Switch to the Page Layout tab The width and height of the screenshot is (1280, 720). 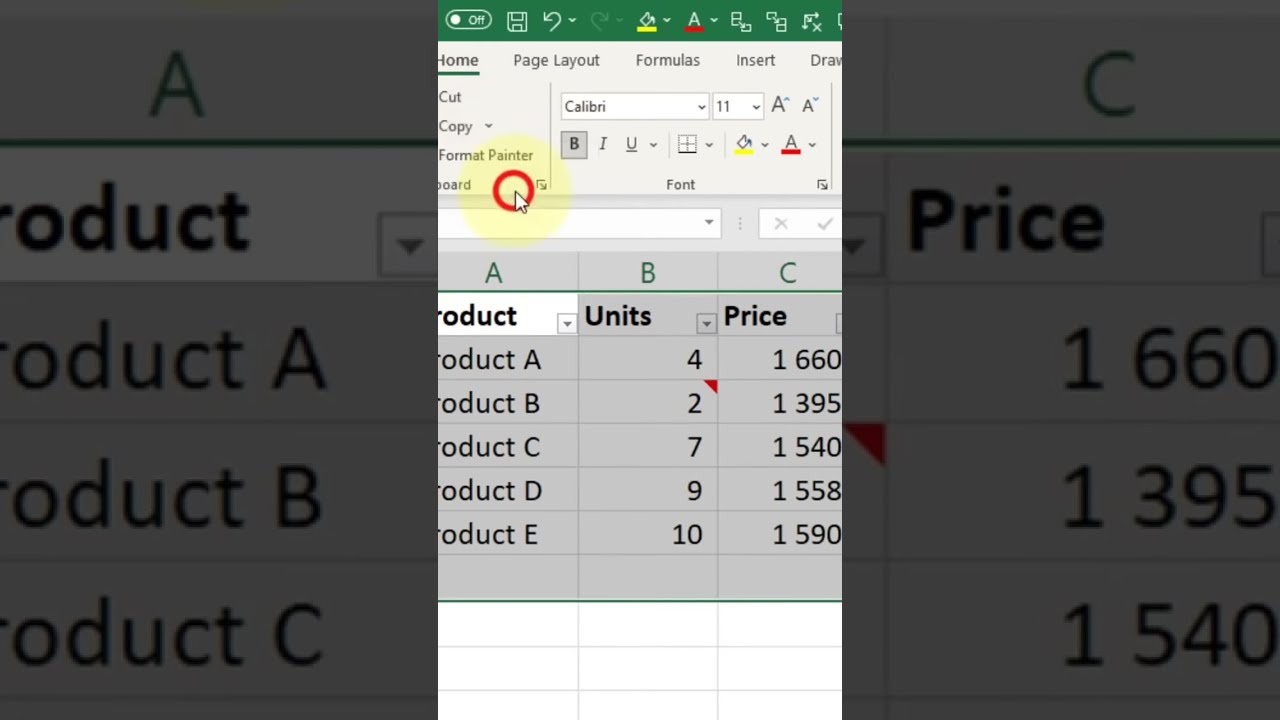pyautogui.click(x=556, y=60)
